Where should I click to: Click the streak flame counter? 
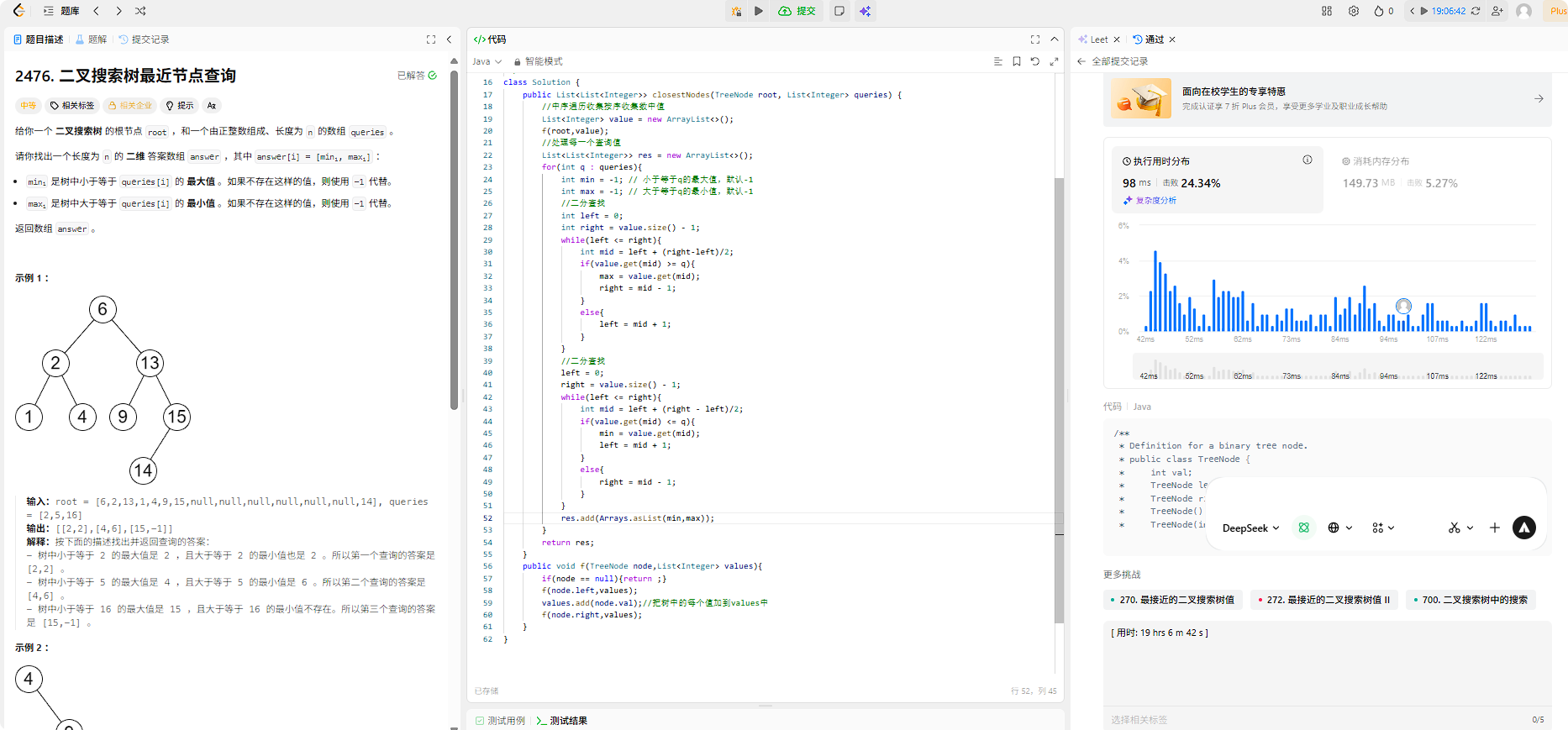pos(1383,11)
